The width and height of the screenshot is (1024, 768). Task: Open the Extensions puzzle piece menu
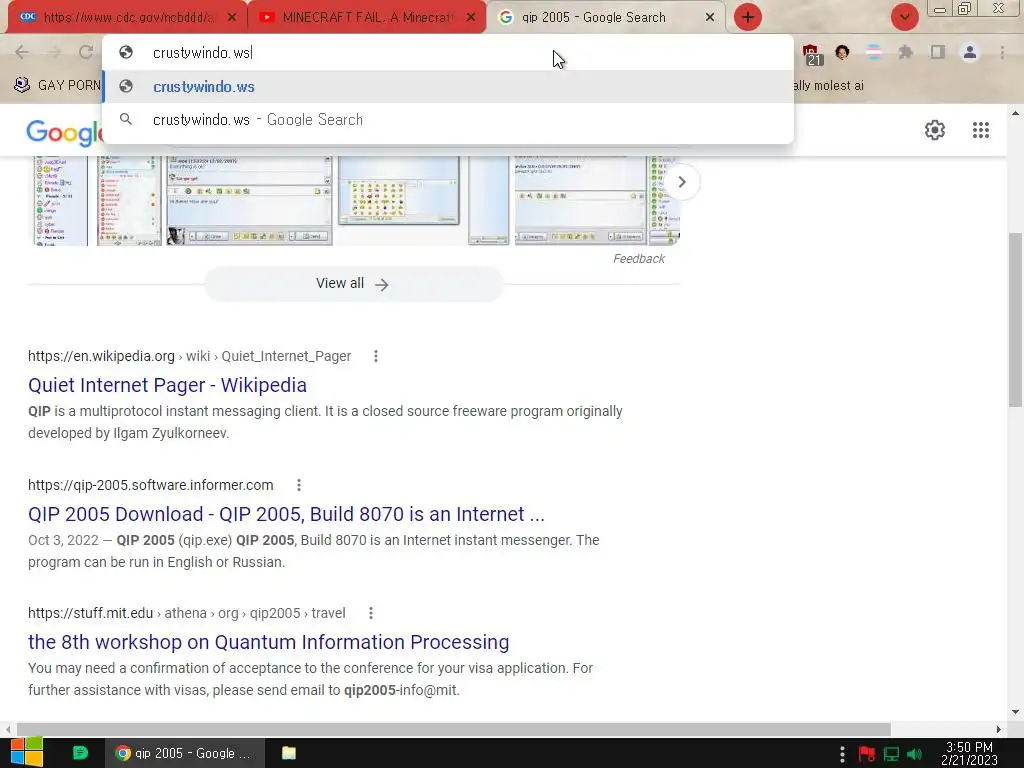click(x=905, y=52)
